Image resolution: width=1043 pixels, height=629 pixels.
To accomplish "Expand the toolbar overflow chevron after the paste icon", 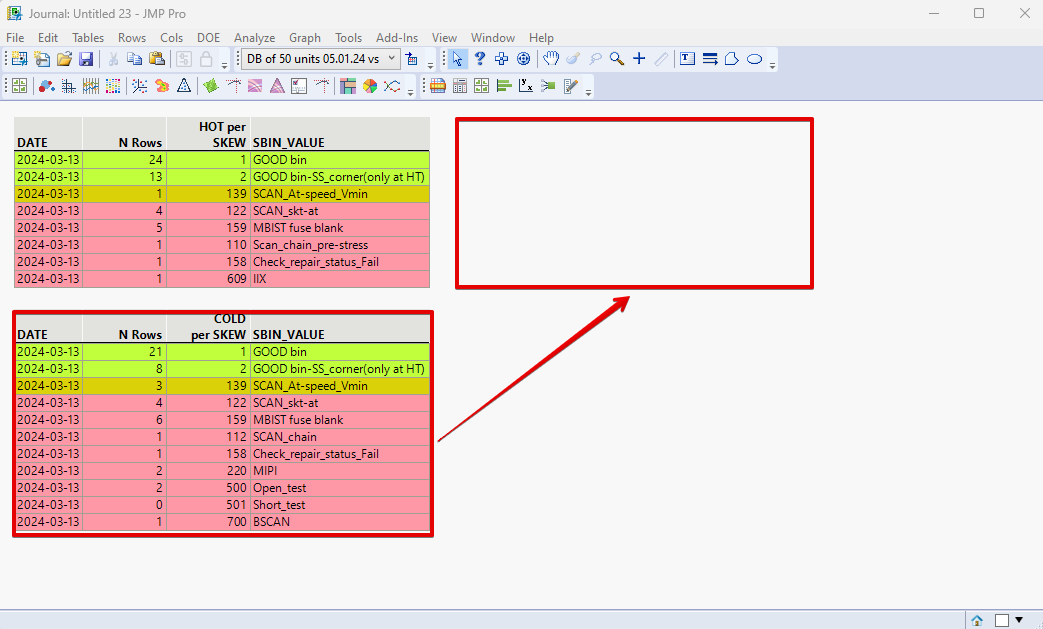I will [x=224, y=64].
